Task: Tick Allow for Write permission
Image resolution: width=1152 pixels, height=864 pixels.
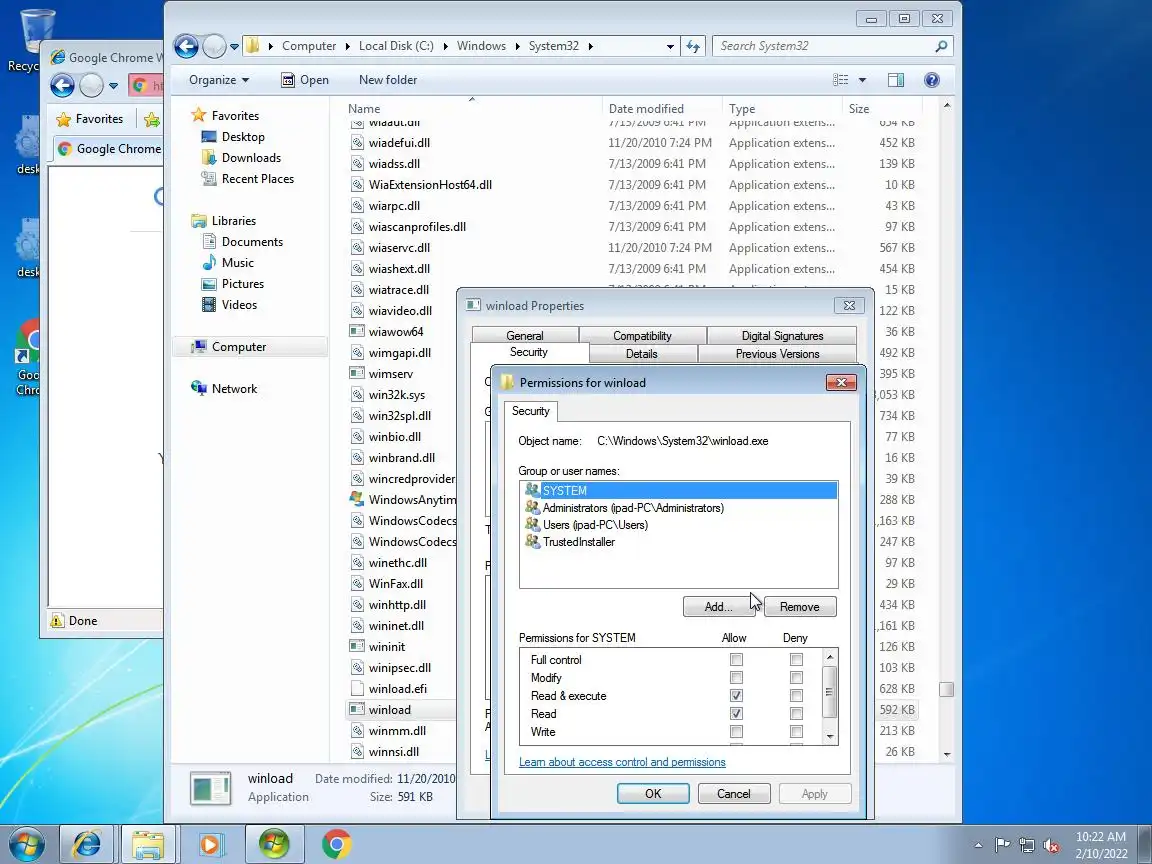Action: tap(736, 732)
